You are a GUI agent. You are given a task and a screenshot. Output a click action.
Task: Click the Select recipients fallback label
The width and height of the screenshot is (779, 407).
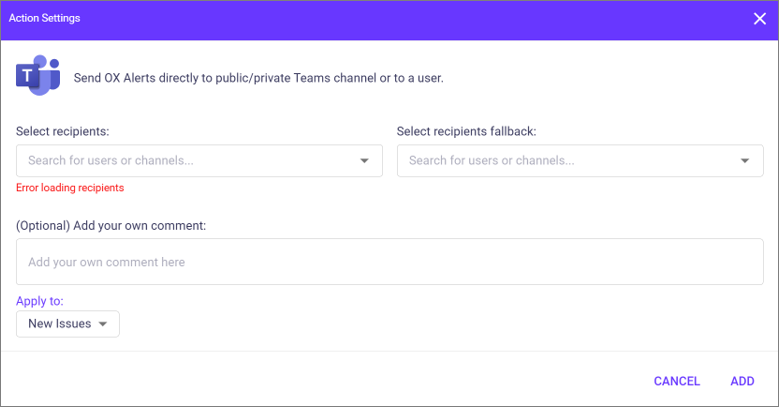tap(467, 131)
